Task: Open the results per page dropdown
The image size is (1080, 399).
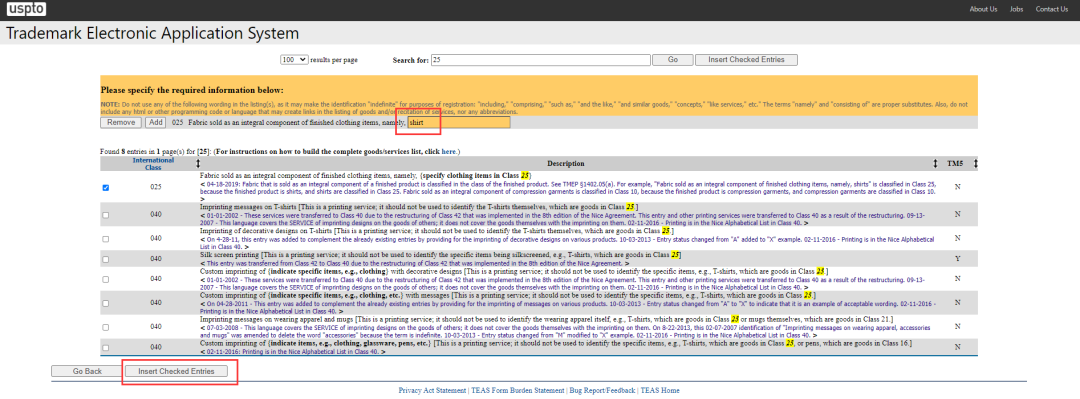Action: pyautogui.click(x=294, y=60)
